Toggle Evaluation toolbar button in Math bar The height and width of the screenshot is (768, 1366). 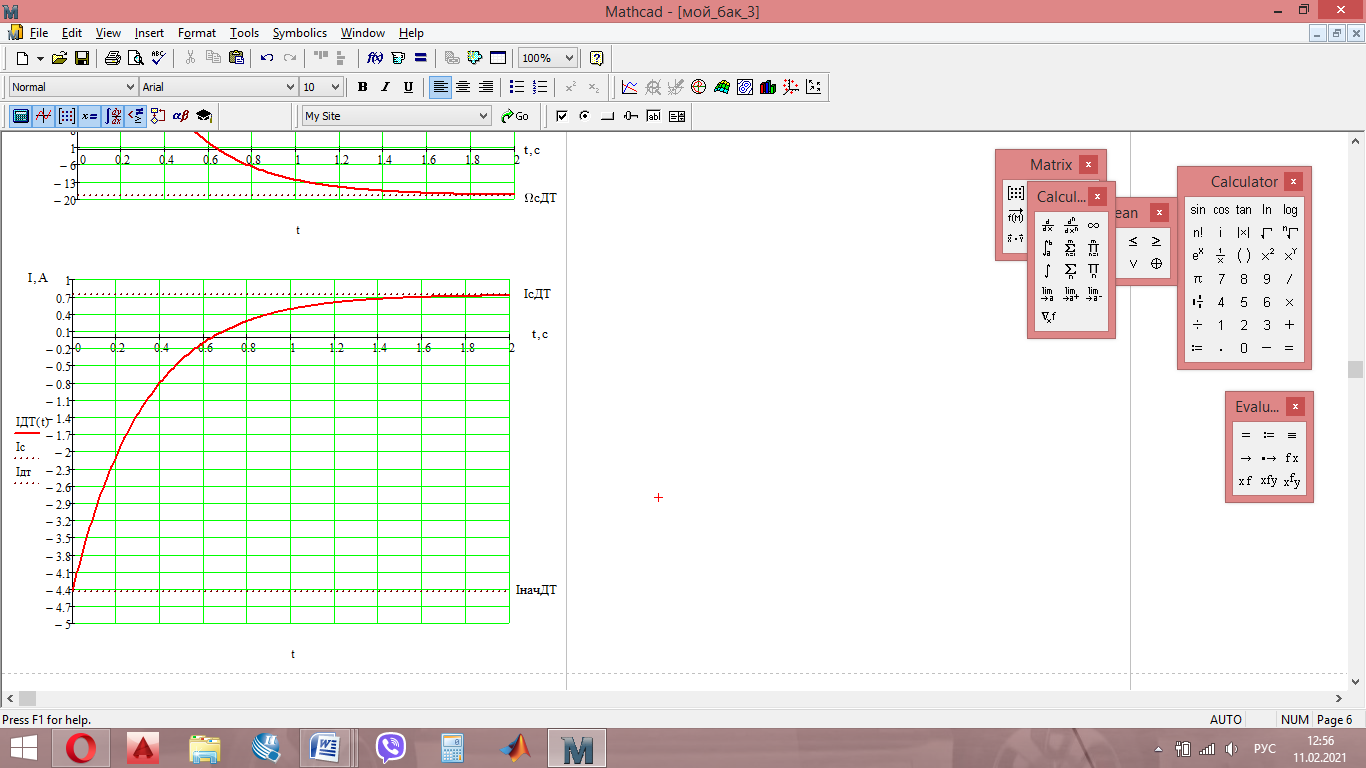pyautogui.click(x=89, y=116)
